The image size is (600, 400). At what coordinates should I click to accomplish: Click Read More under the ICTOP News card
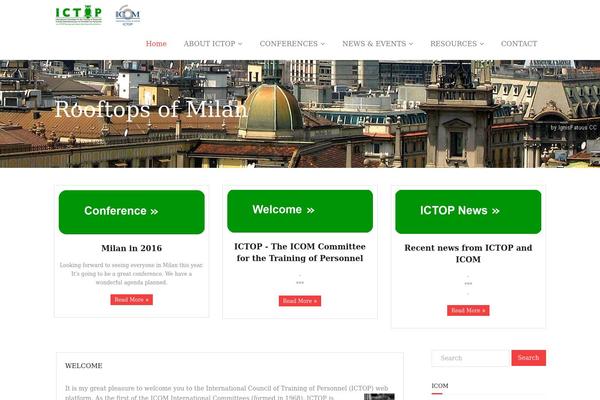point(468,310)
